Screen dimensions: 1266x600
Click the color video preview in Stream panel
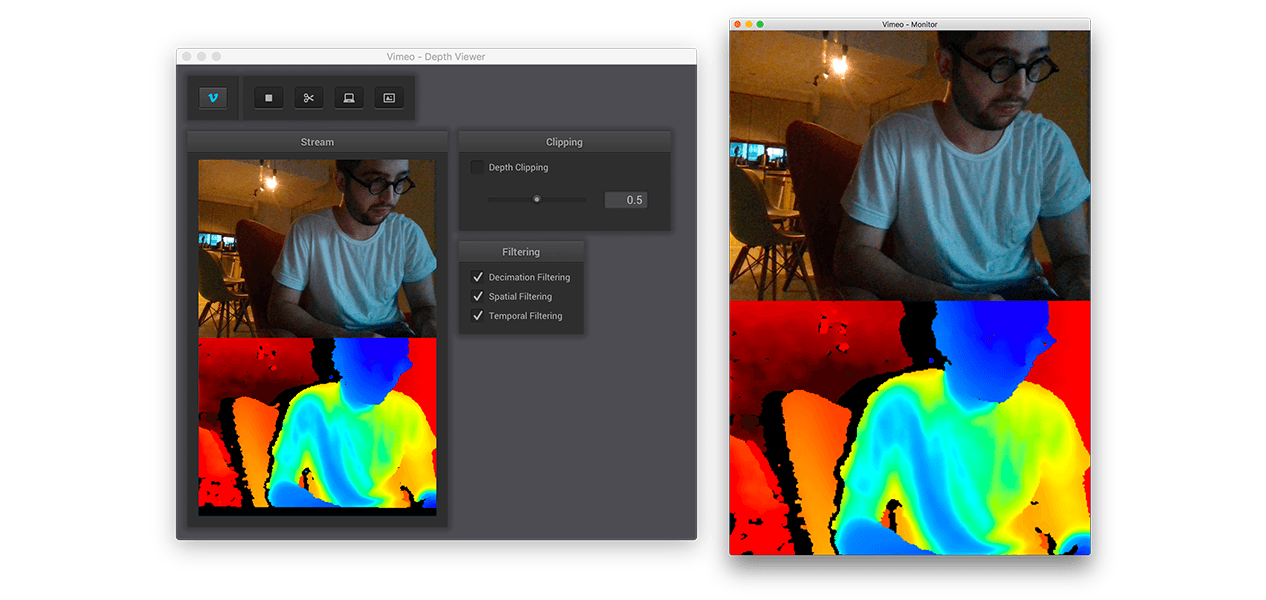click(317, 248)
